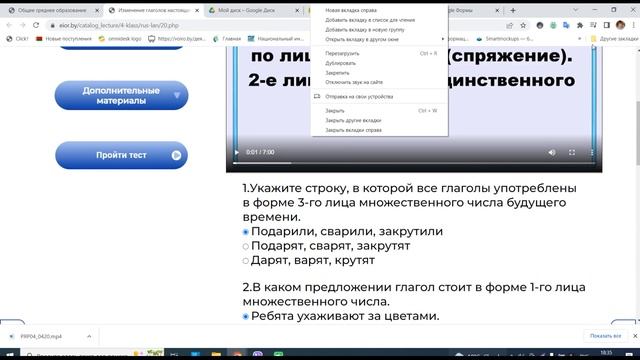Select answer 'Ребята ухаживают за цветами.'

coord(245,316)
